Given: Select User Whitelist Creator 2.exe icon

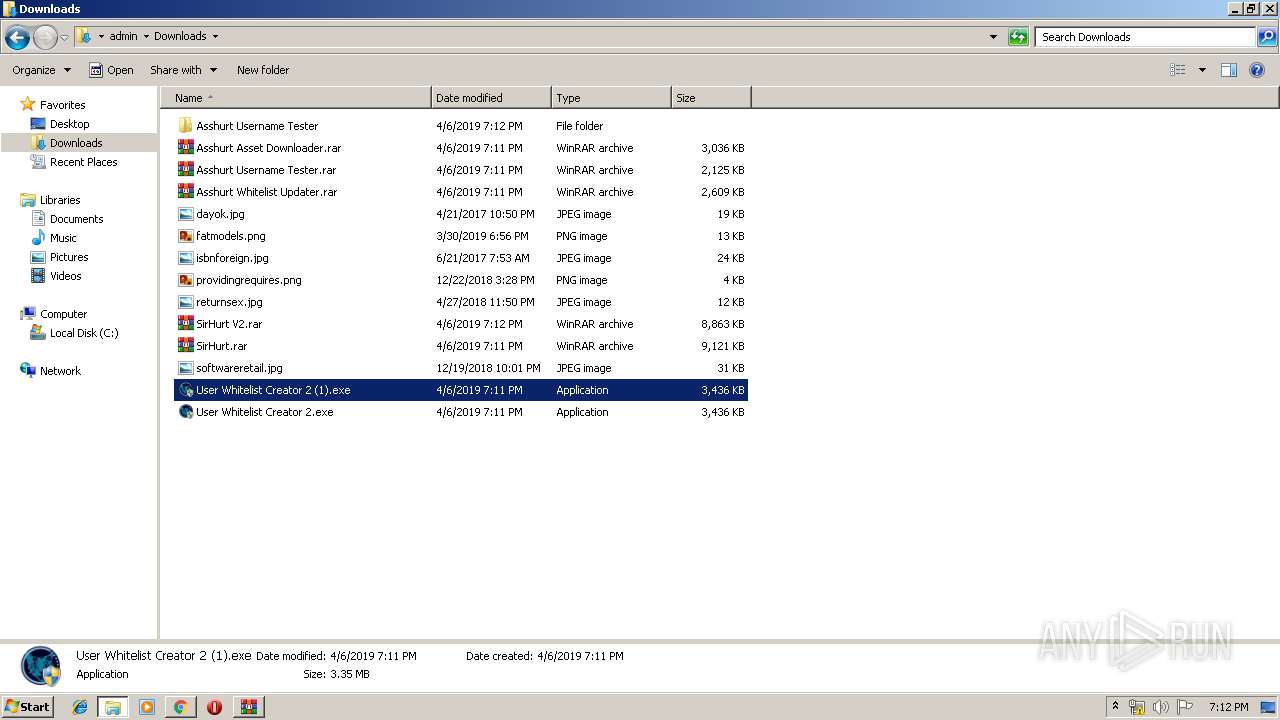Looking at the screenshot, I should click(185, 412).
